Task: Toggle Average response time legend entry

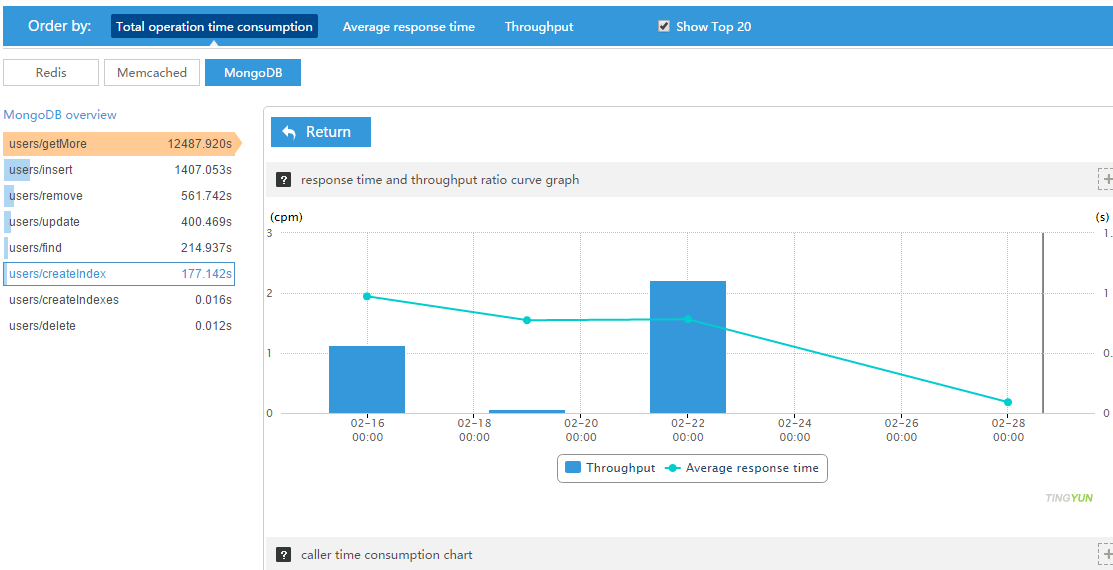Action: tap(742, 468)
